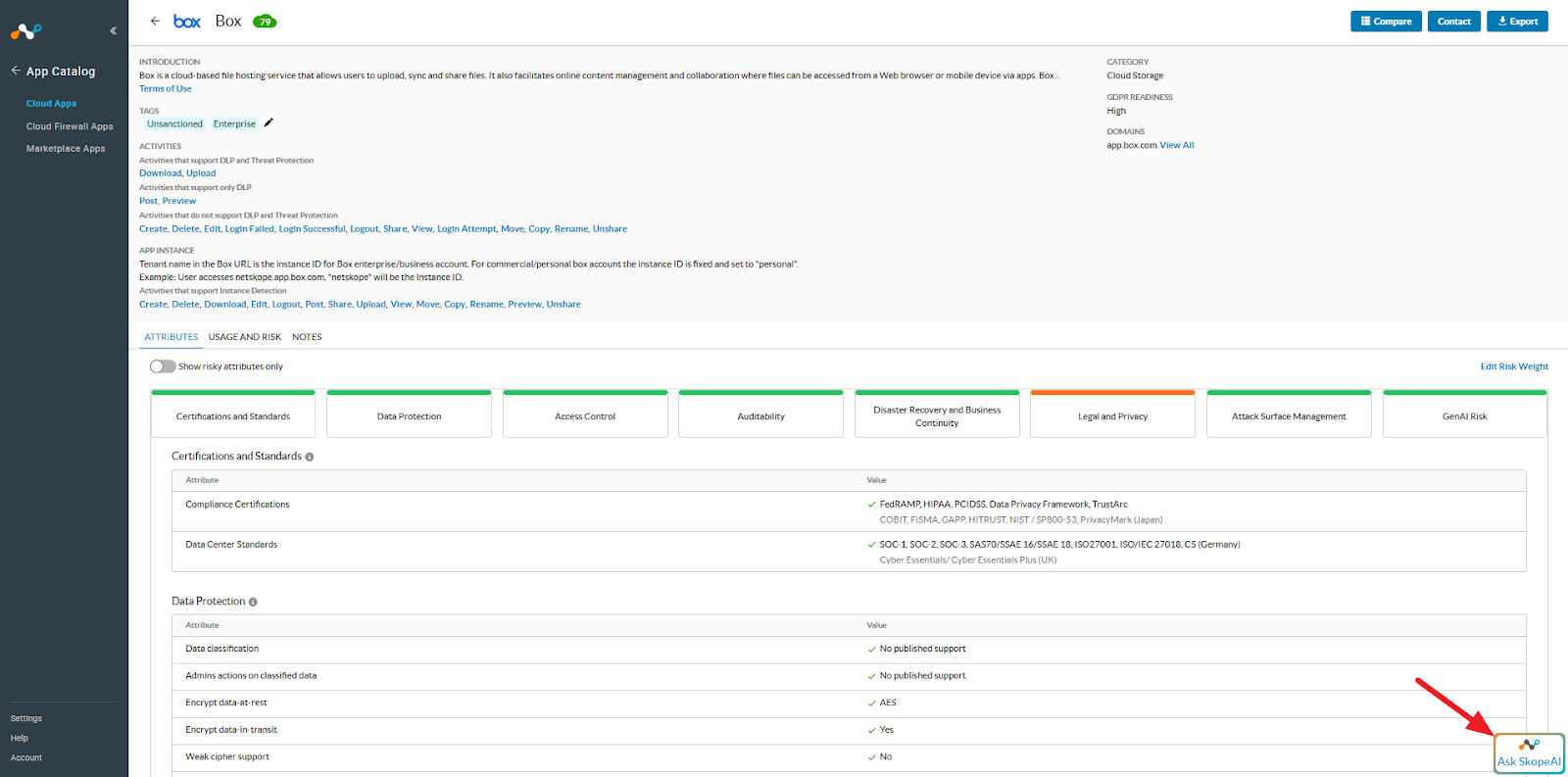Viewport: 1568px width, 777px height.
Task: Click the Login Attempt activity link
Action: click(466, 229)
